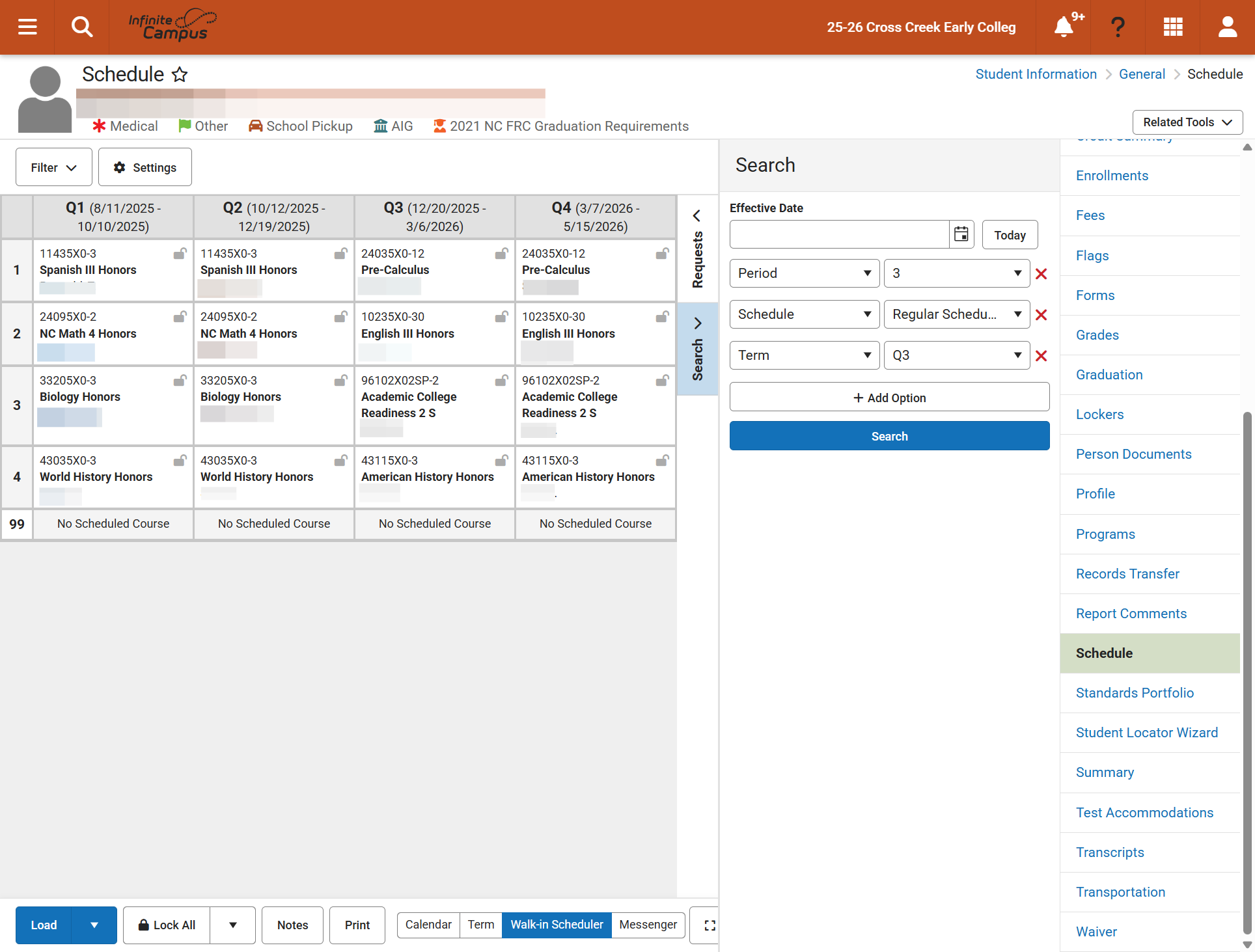
Task: Click the School Pickup car flag
Action: 255,126
